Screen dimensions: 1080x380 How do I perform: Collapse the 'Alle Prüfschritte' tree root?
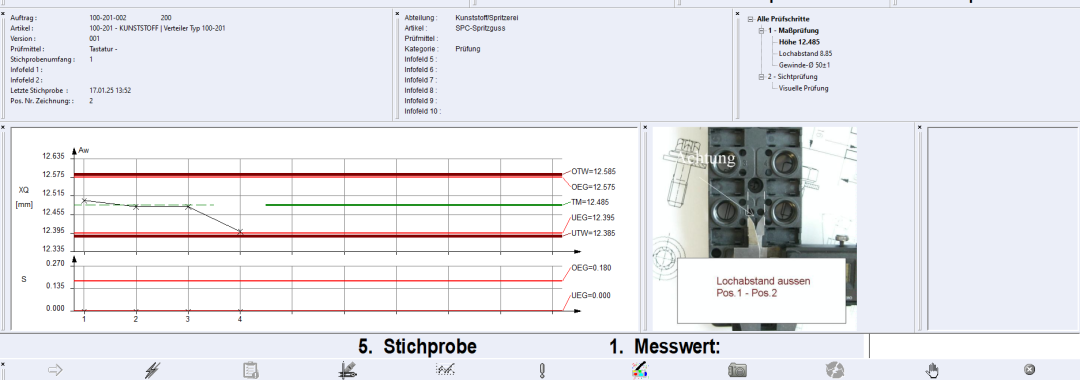[750, 19]
